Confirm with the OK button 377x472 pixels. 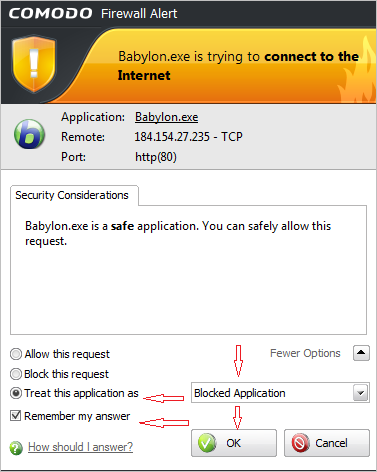(234, 443)
